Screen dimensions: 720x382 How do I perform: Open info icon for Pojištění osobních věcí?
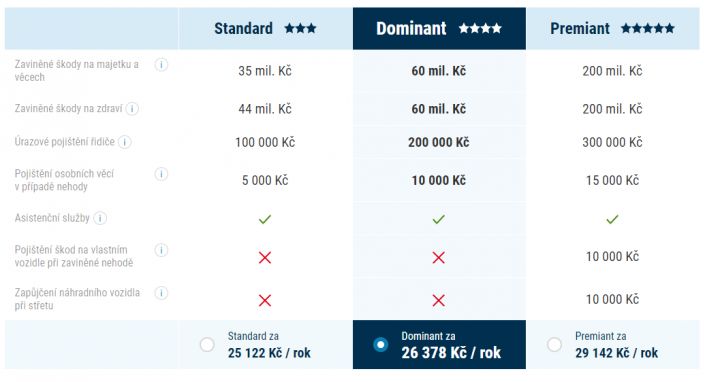(161, 174)
